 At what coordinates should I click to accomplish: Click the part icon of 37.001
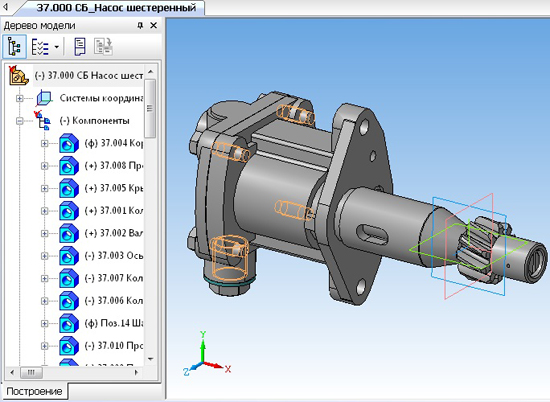69,210
